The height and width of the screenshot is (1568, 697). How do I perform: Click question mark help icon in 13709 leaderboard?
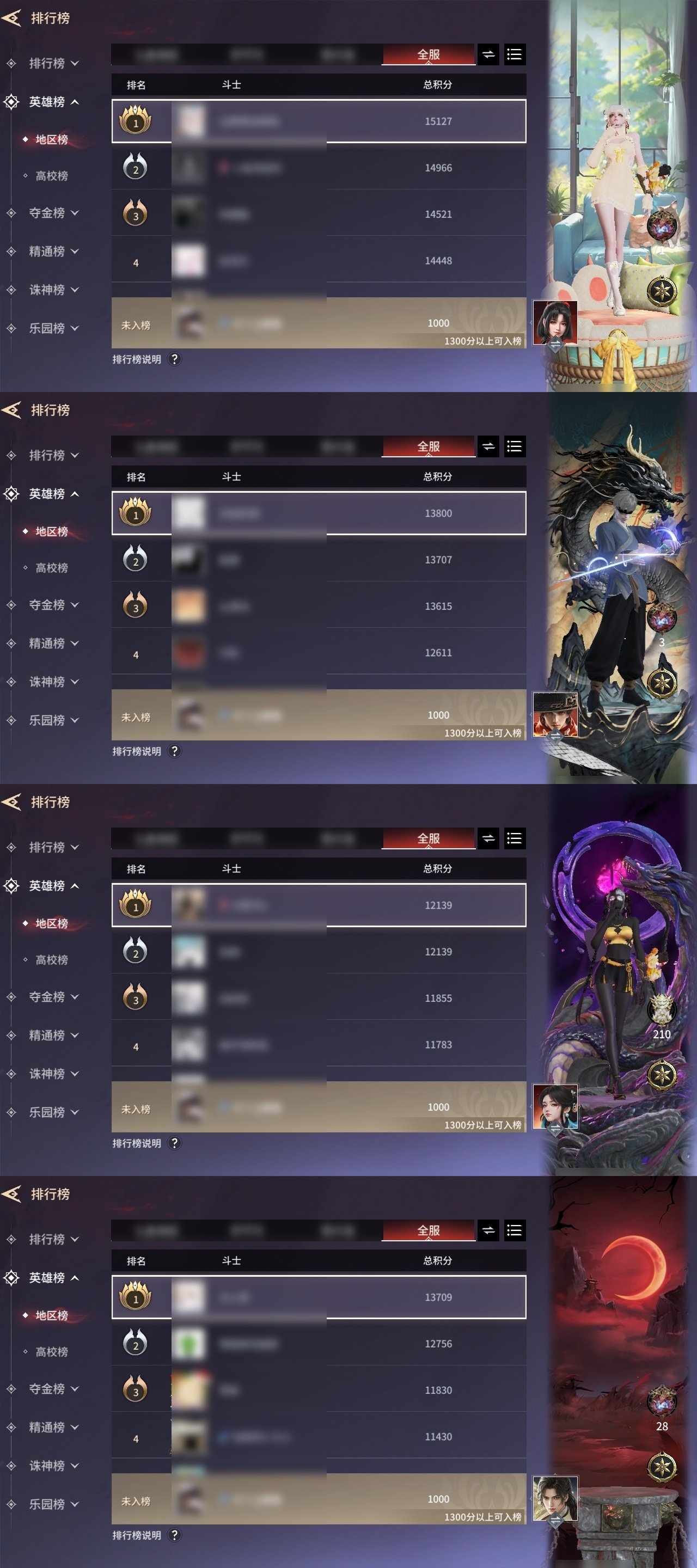175,1535
